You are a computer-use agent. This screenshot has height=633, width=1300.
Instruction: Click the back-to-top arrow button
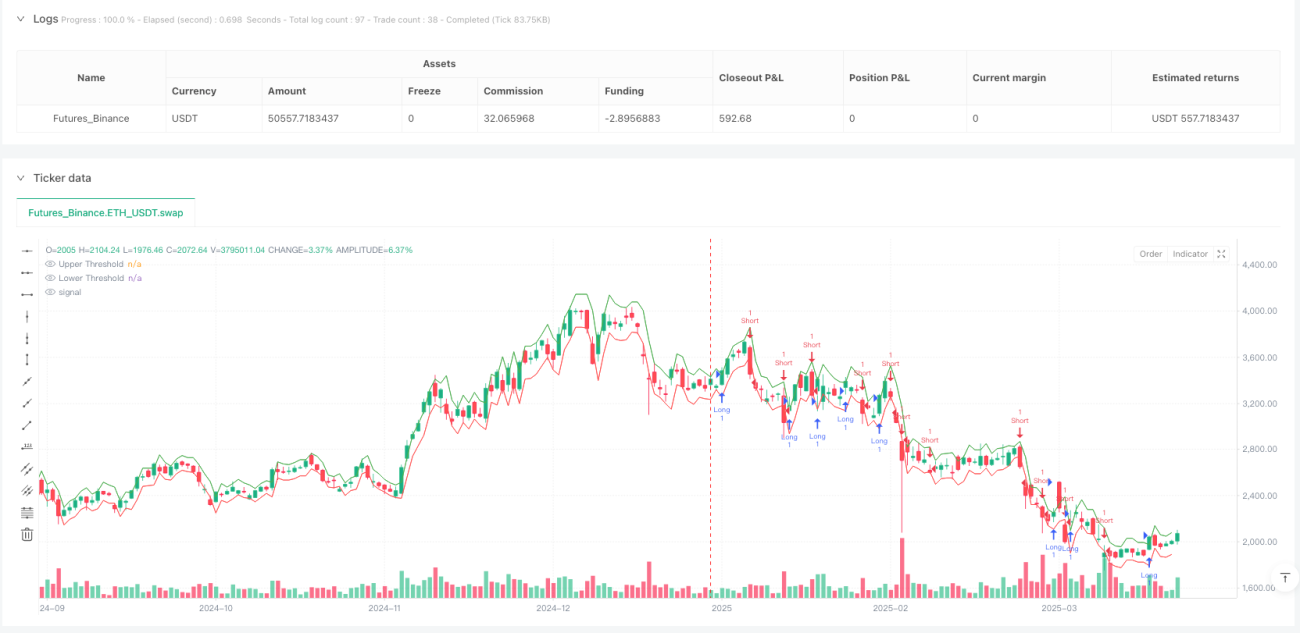click(1286, 578)
